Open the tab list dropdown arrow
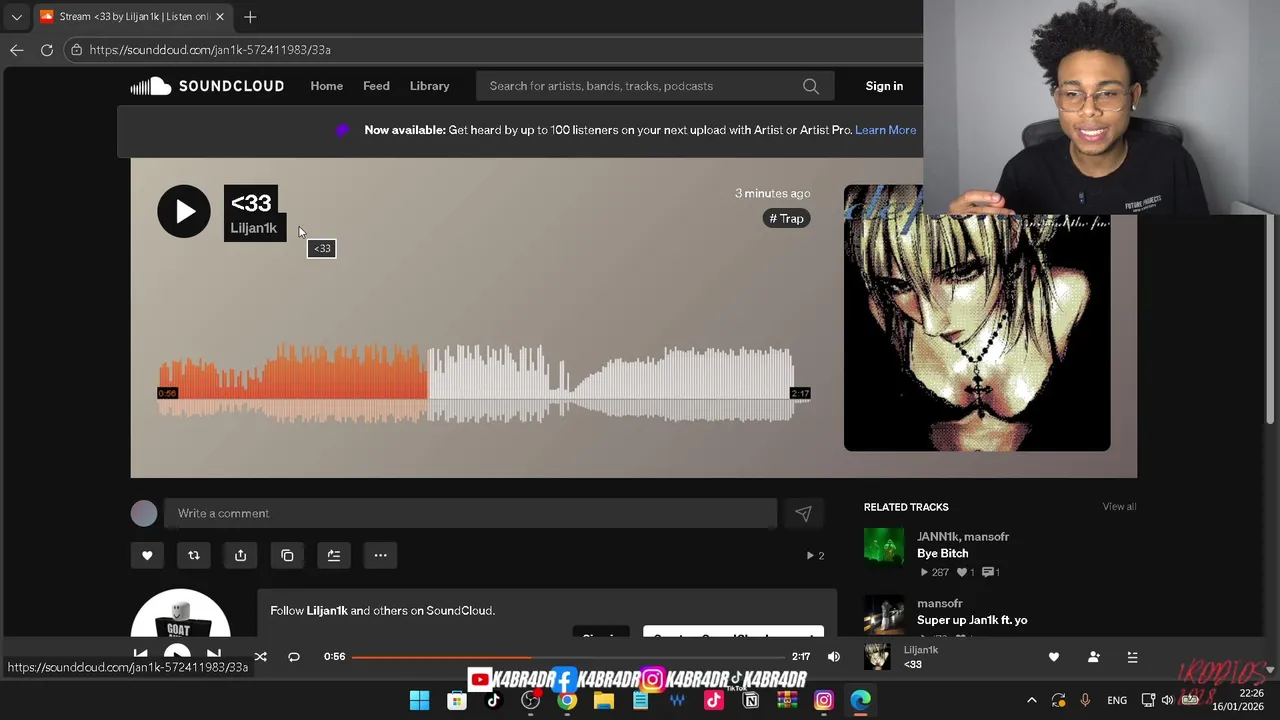 (16, 17)
